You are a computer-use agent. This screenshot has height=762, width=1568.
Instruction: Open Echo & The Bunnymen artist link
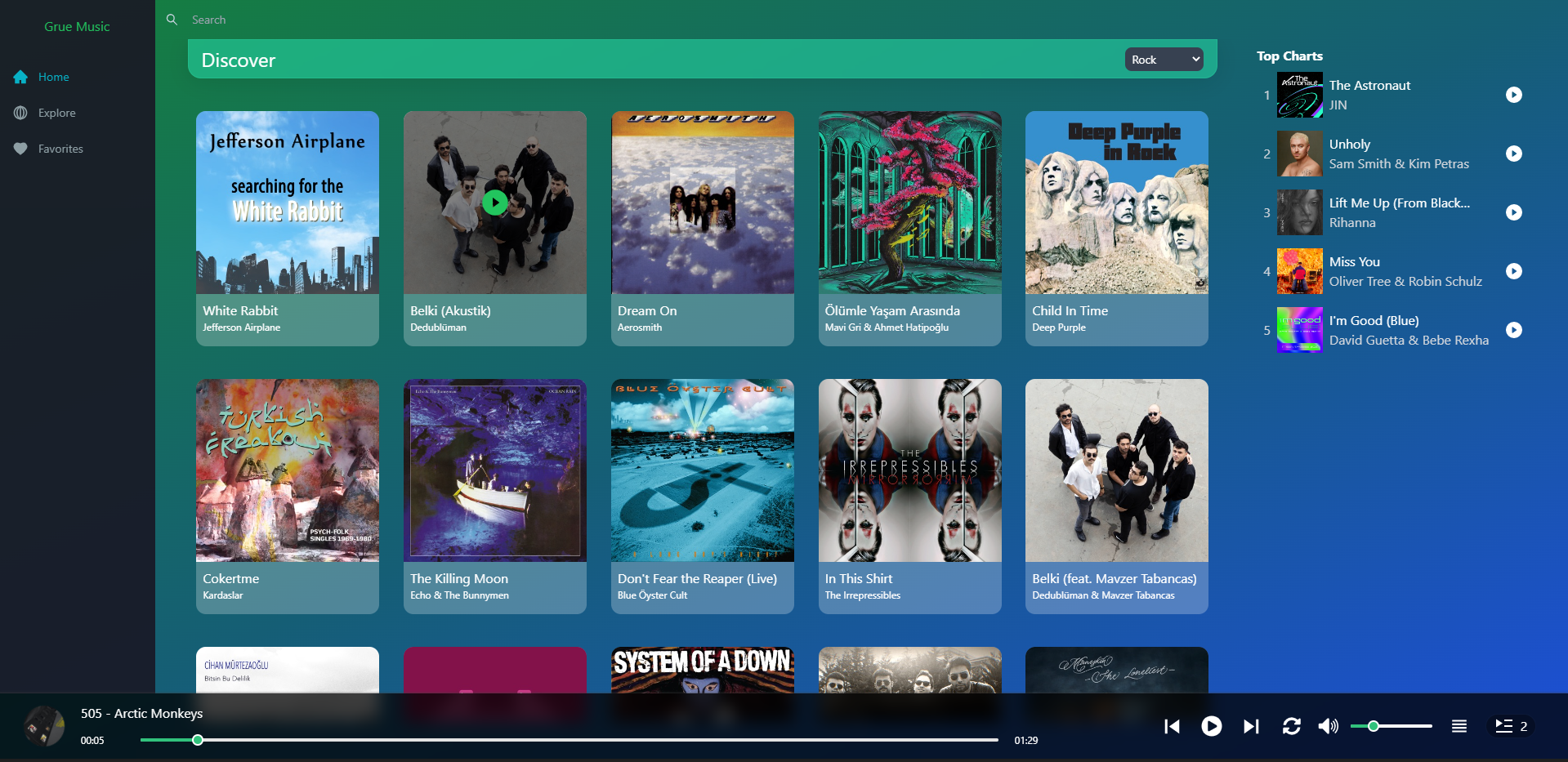coord(459,595)
